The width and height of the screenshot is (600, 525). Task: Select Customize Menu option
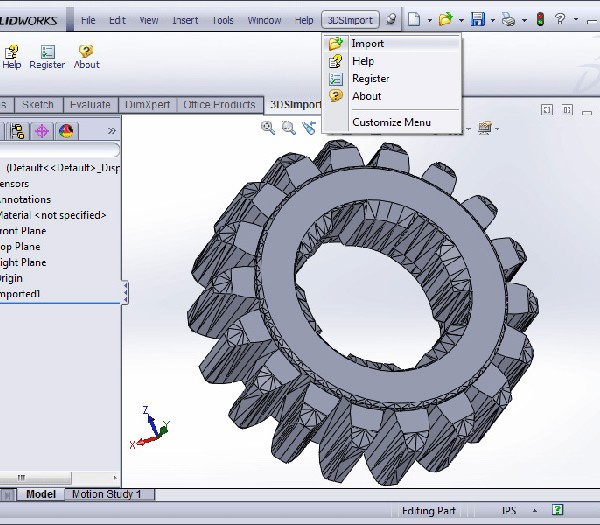coord(391,122)
